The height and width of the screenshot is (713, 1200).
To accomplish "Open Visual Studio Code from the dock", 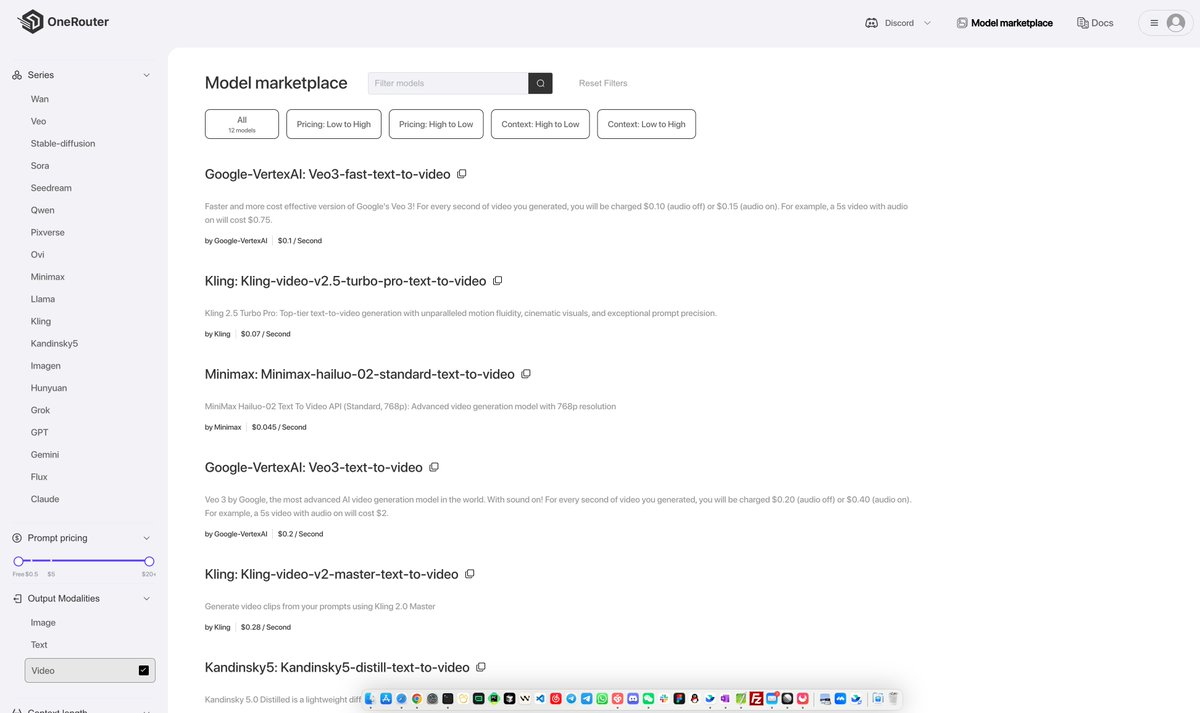I will click(x=540, y=698).
